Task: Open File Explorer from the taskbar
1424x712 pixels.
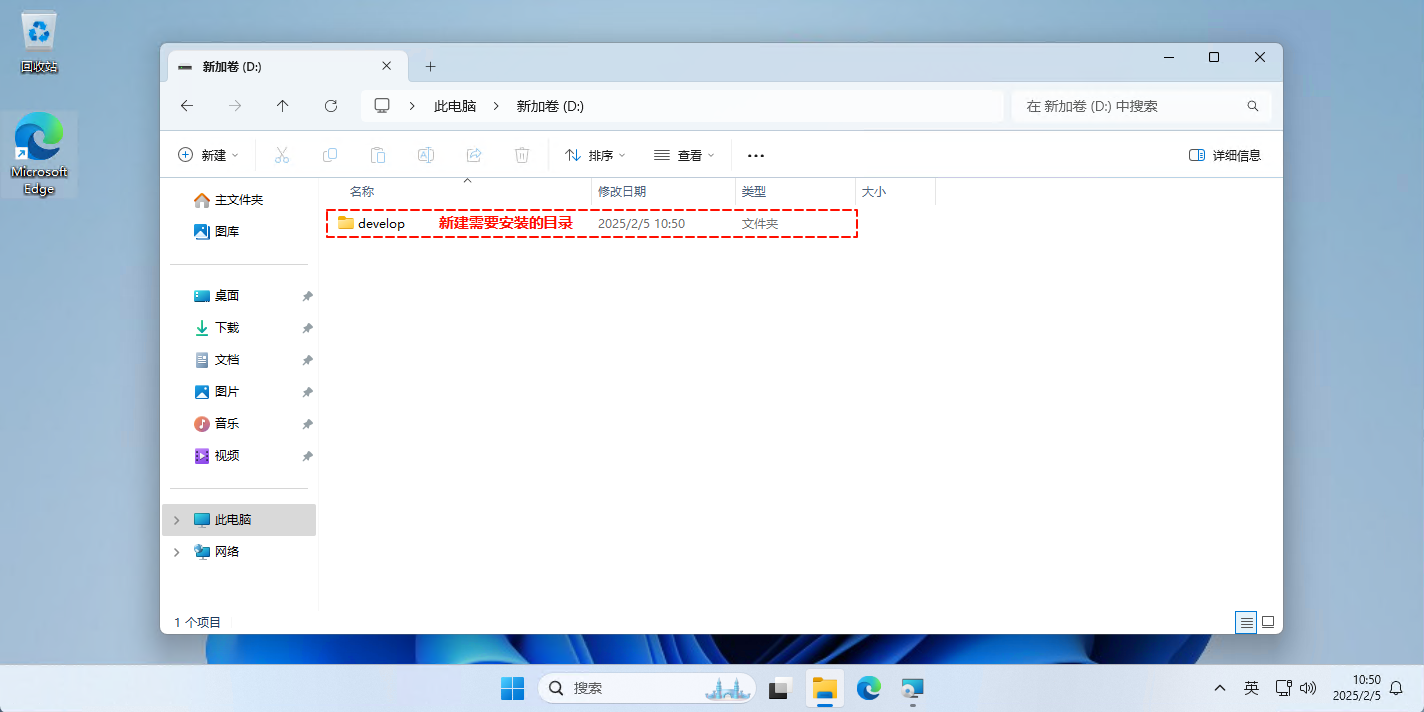Action: click(x=824, y=688)
